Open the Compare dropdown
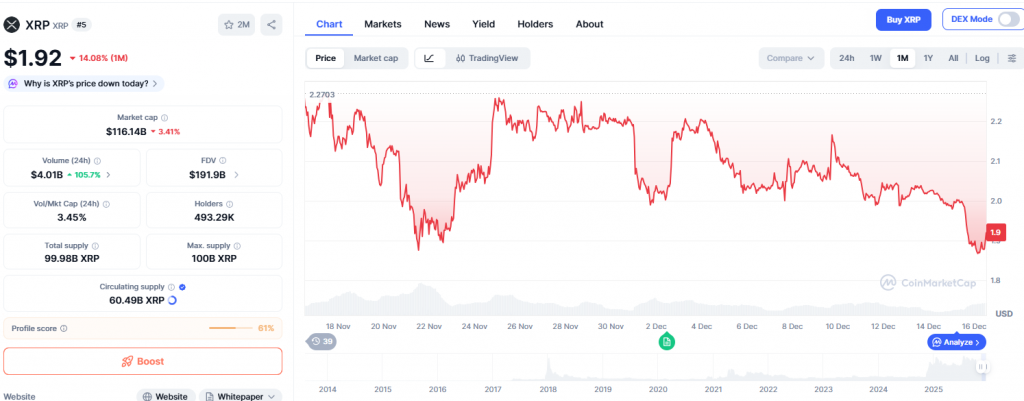The image size is (1024, 401). click(791, 58)
